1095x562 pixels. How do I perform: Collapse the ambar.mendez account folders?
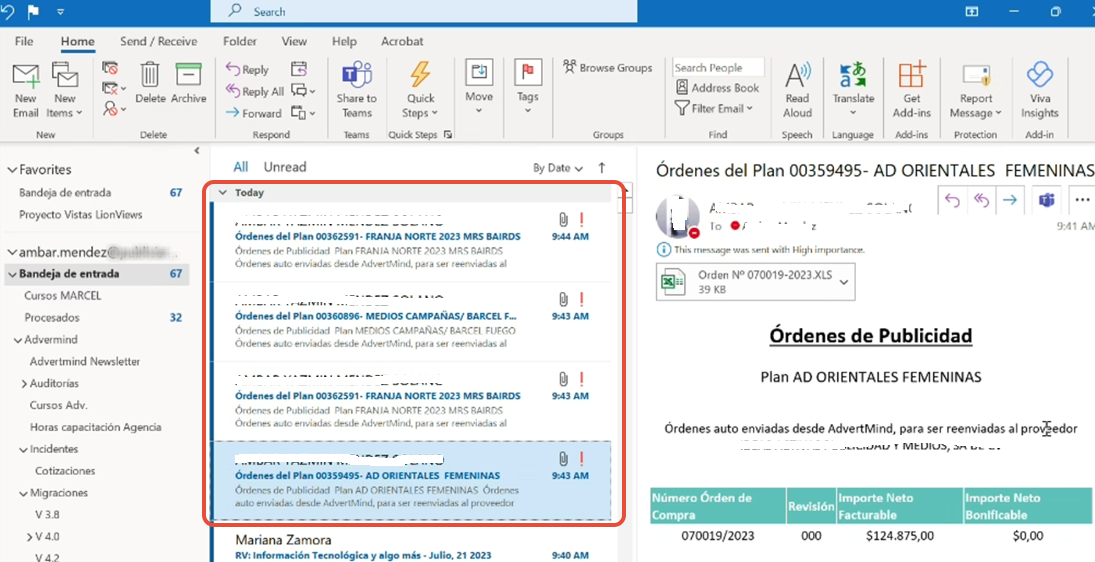pyautogui.click(x=11, y=252)
